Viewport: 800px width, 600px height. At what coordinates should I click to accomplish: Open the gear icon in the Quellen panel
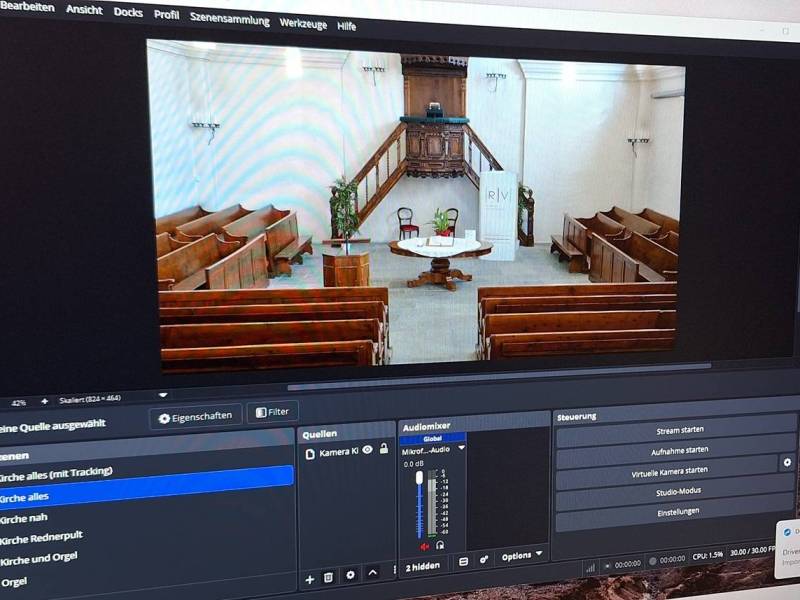(x=350, y=575)
